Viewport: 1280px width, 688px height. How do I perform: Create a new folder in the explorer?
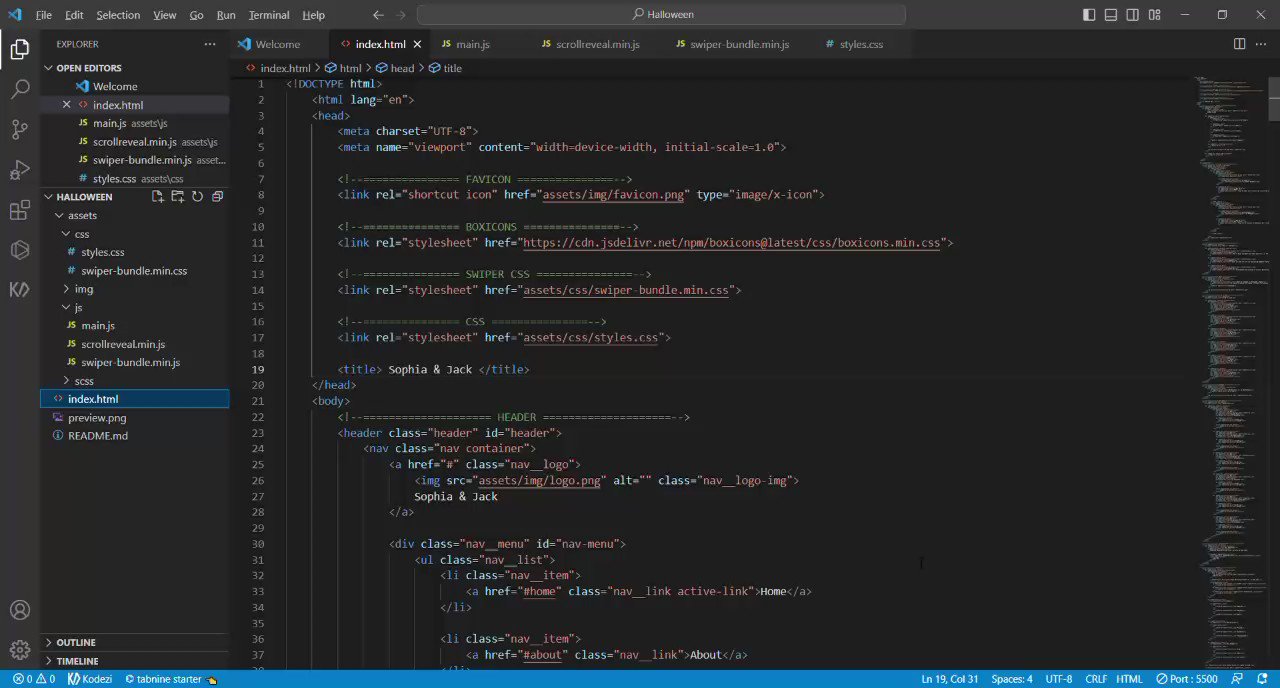click(177, 196)
